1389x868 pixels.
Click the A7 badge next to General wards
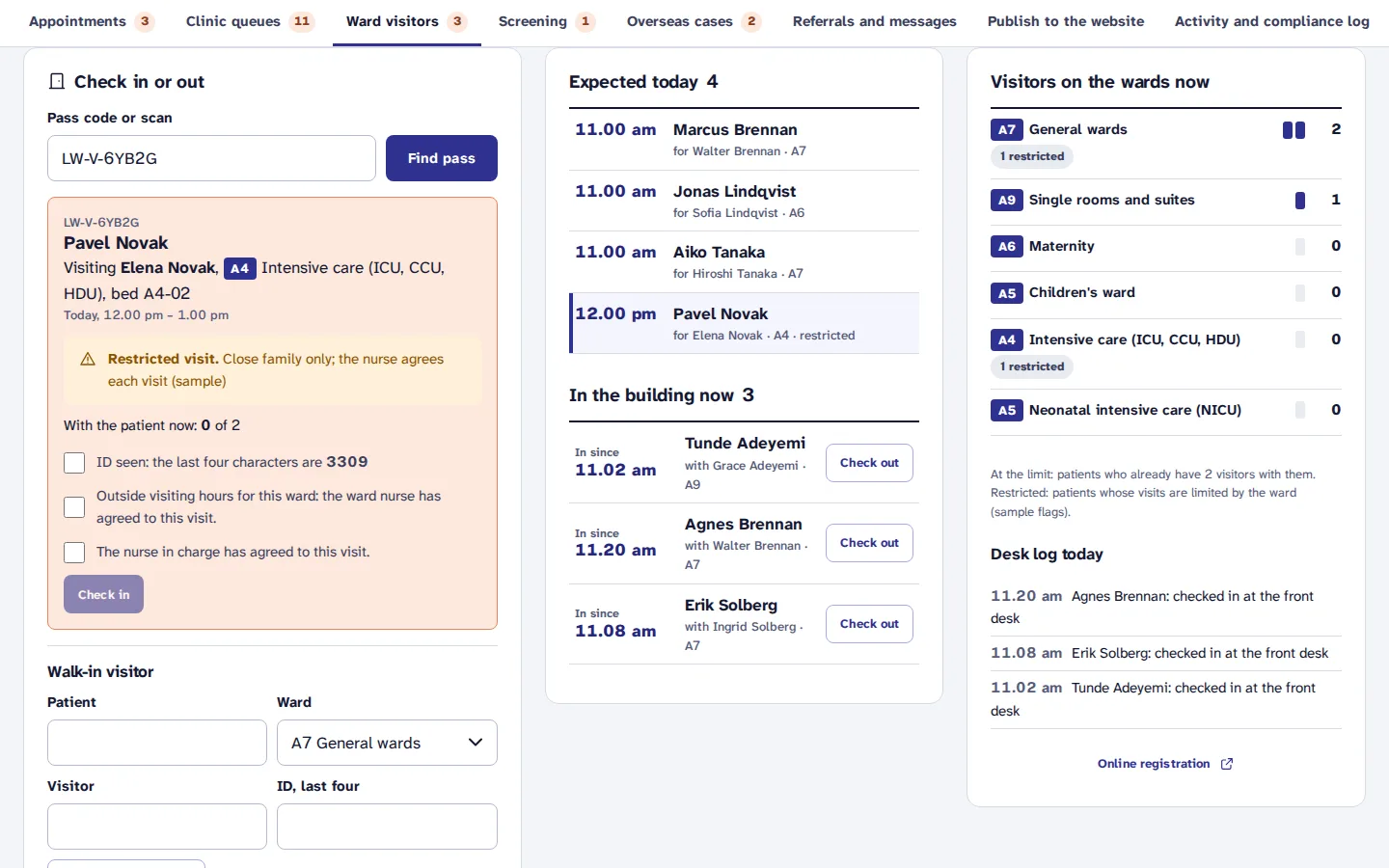coord(1006,129)
